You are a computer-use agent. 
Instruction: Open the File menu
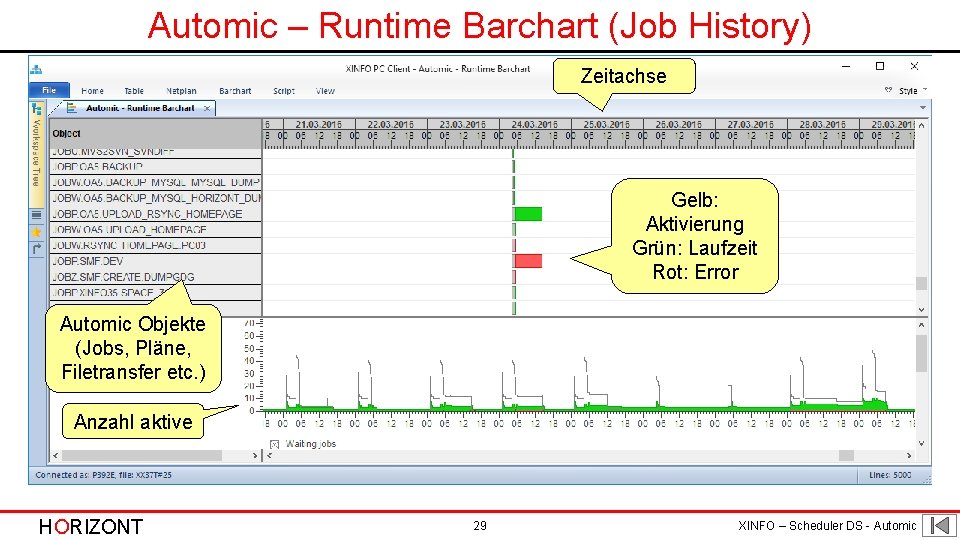coord(49,90)
